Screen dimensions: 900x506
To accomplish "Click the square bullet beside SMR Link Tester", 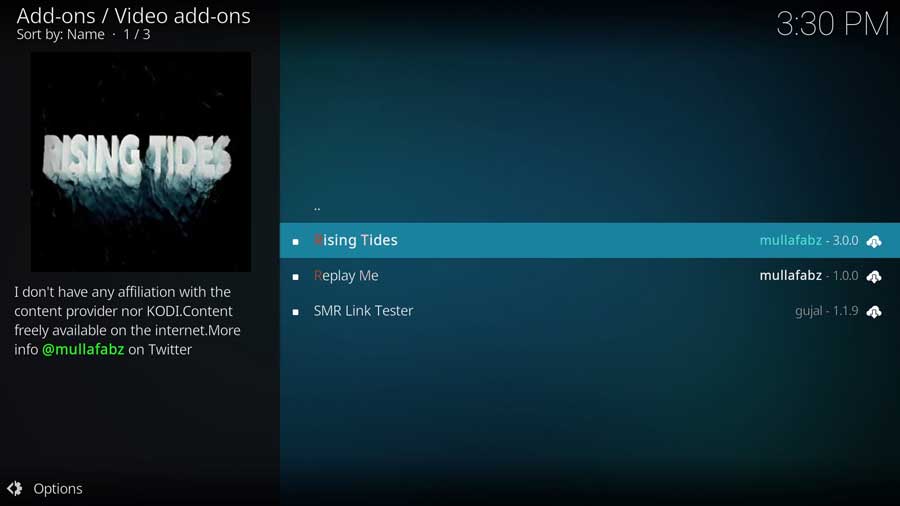I will pyautogui.click(x=296, y=312).
